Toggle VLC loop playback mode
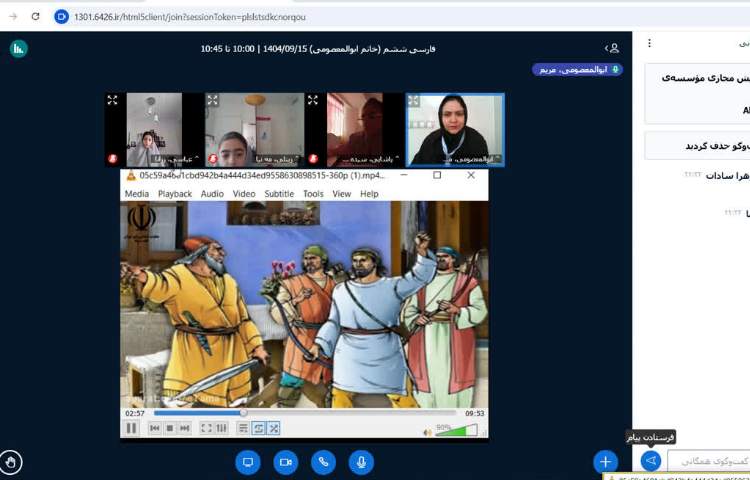Viewport: 750px width, 480px height. tap(259, 428)
